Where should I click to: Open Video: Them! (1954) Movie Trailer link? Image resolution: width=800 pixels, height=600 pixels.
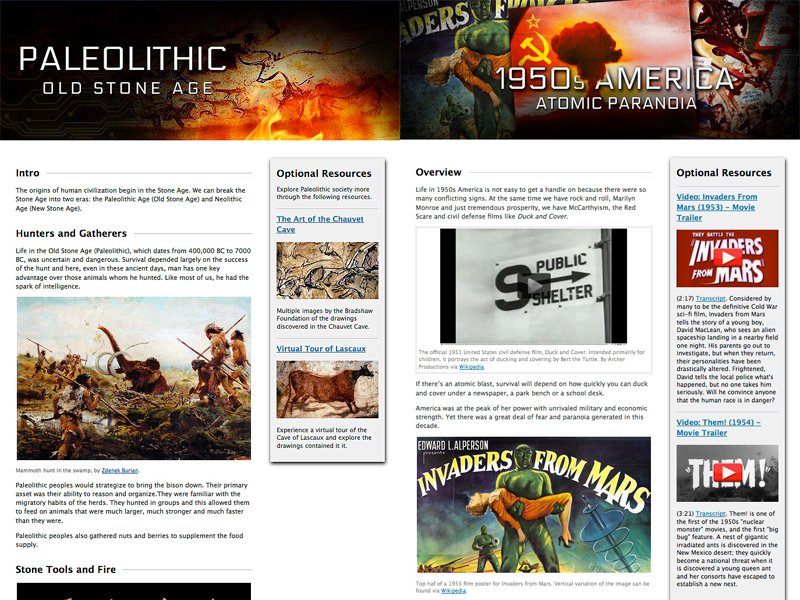pos(718,428)
